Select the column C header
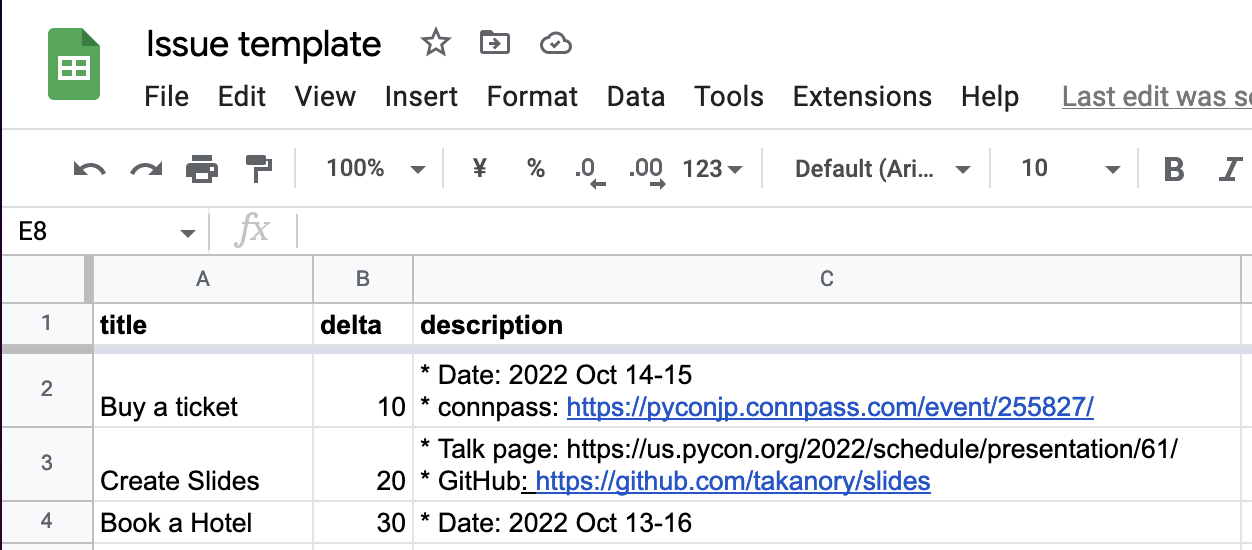The width and height of the screenshot is (1252, 550). coord(826,279)
